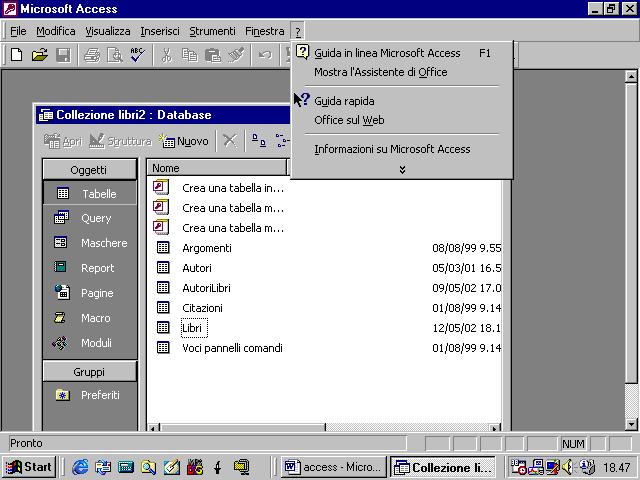This screenshot has width=640, height=480.
Task: Click the vertical scrollbar down arrow
Action: pyautogui.click(x=631, y=424)
